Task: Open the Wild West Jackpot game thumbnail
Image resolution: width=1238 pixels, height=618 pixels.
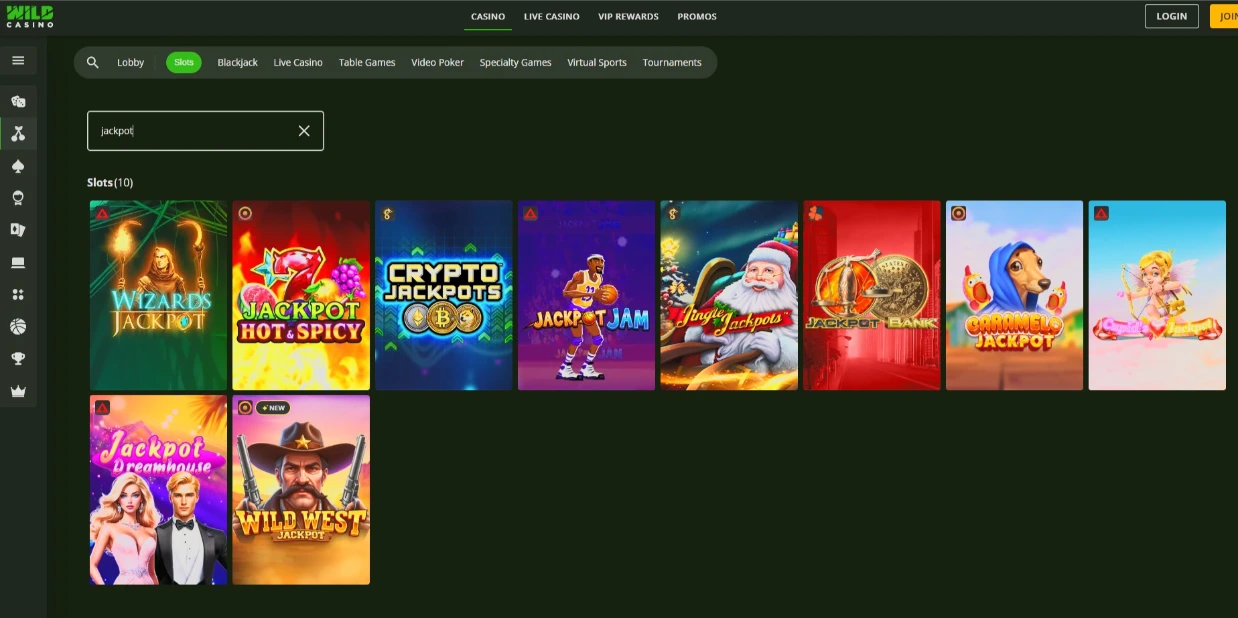Action: [301, 489]
